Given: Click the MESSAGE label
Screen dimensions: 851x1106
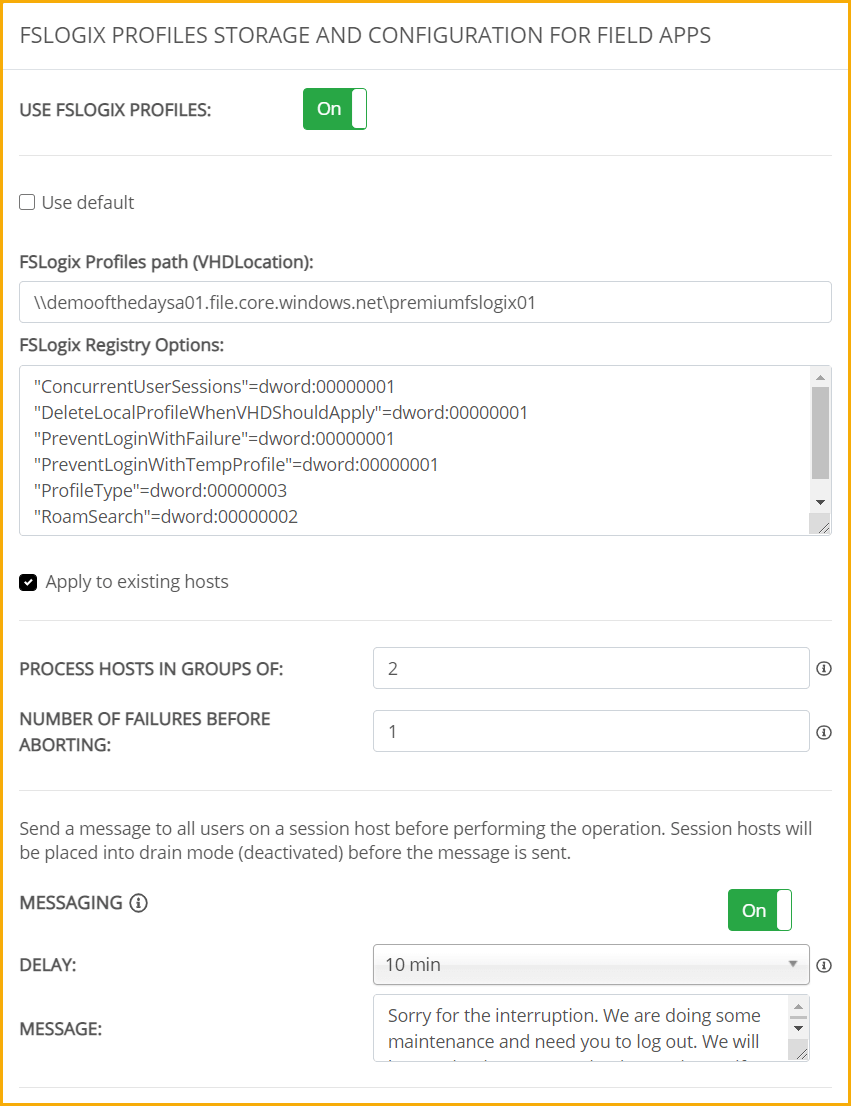Looking at the screenshot, I should [x=61, y=1029].
